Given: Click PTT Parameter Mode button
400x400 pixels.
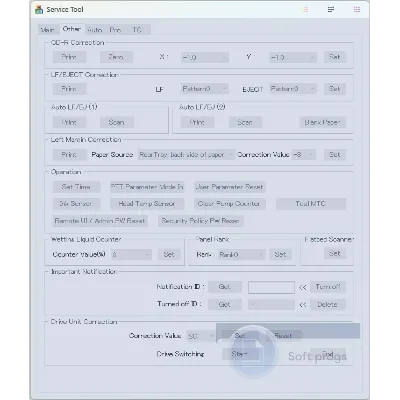Looking at the screenshot, I should (147, 187).
